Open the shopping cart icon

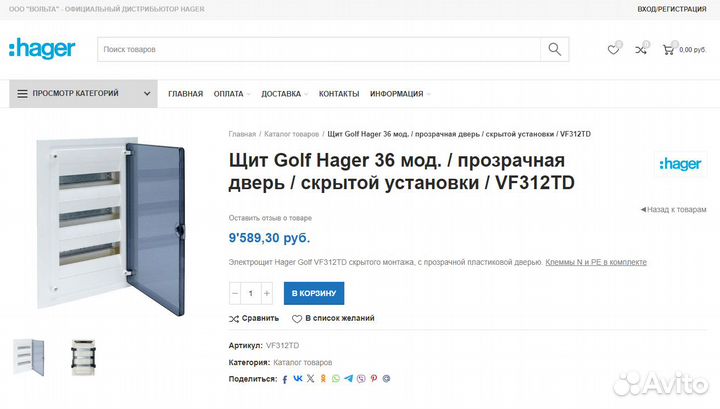(668, 50)
